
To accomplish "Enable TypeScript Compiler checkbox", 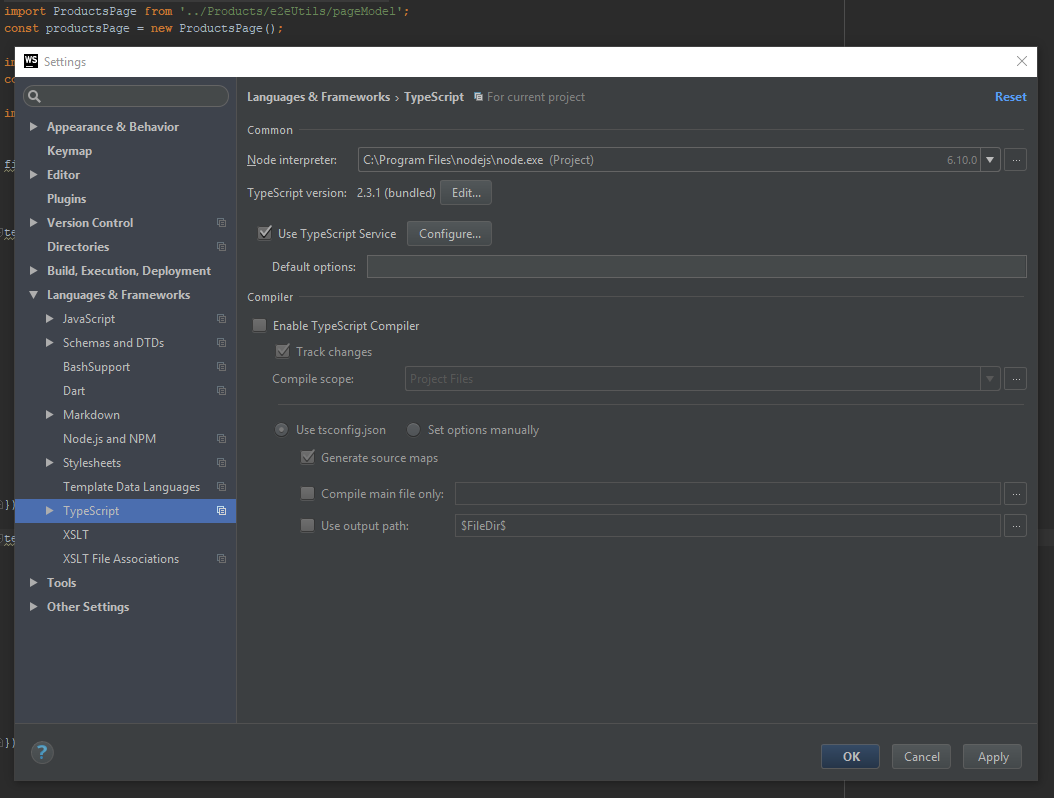I will [259, 325].
